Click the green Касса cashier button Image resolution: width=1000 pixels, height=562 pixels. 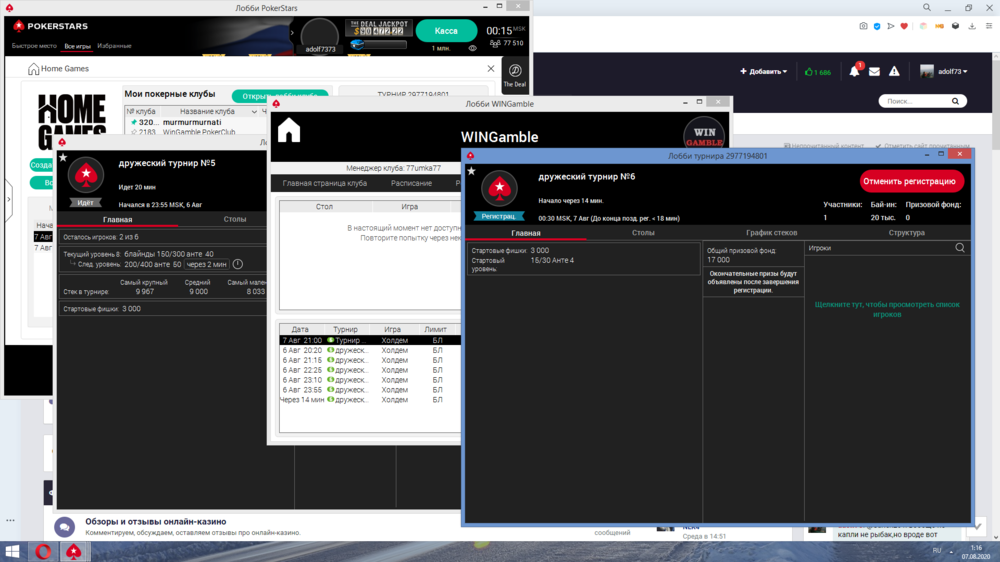pyautogui.click(x=446, y=31)
